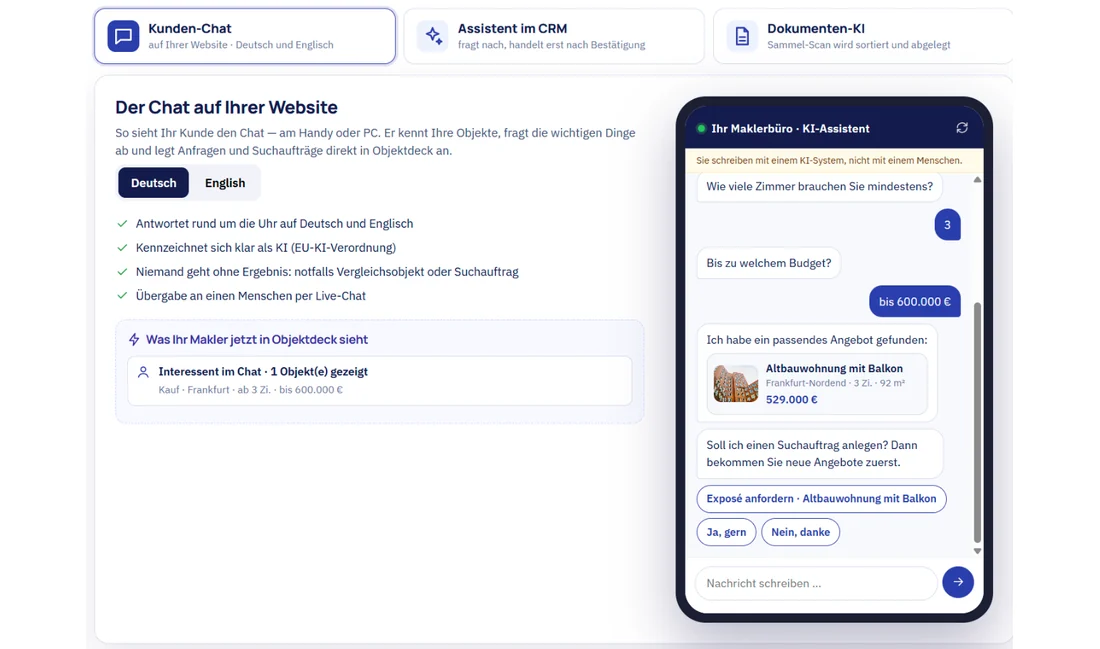The image size is (1100, 649).
Task: Send message with the arrow button
Action: pyautogui.click(x=958, y=582)
